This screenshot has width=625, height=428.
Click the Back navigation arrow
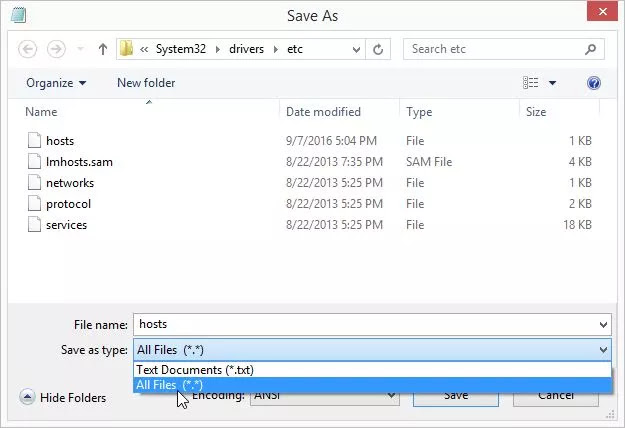tap(28, 49)
